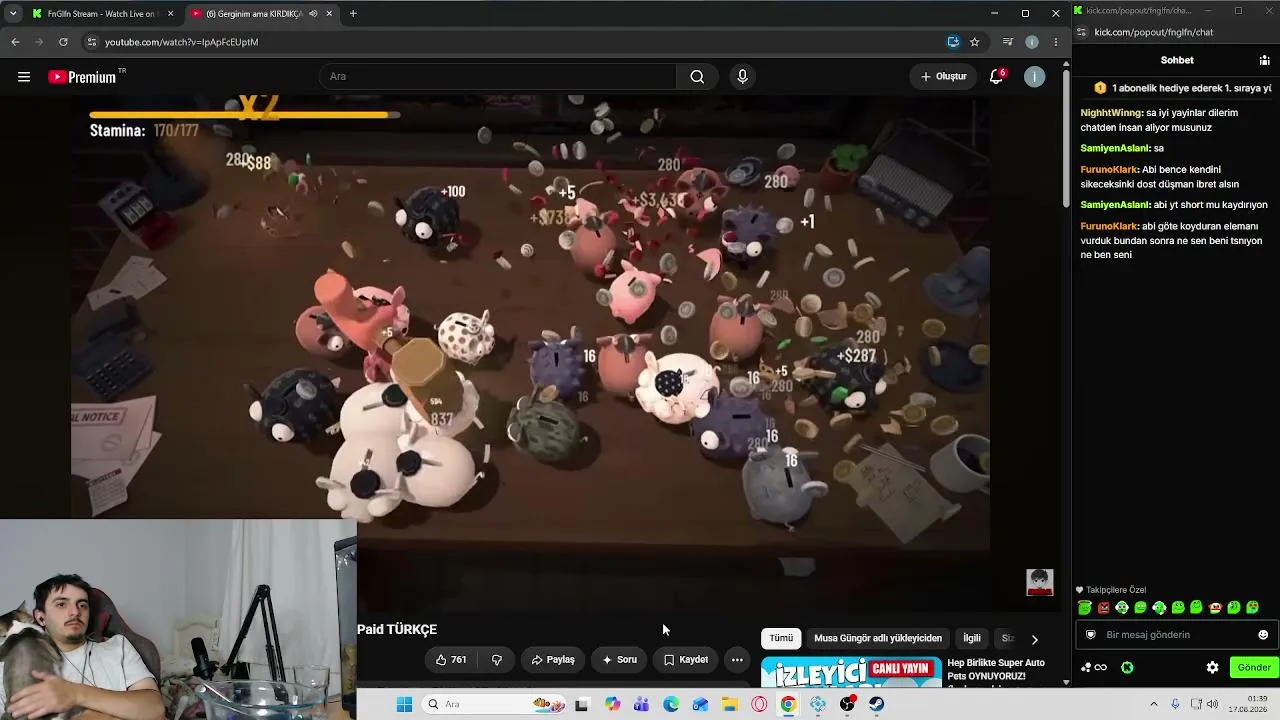Click the YouTube address bar URL
The width and height of the screenshot is (1280, 720).
coord(181,42)
